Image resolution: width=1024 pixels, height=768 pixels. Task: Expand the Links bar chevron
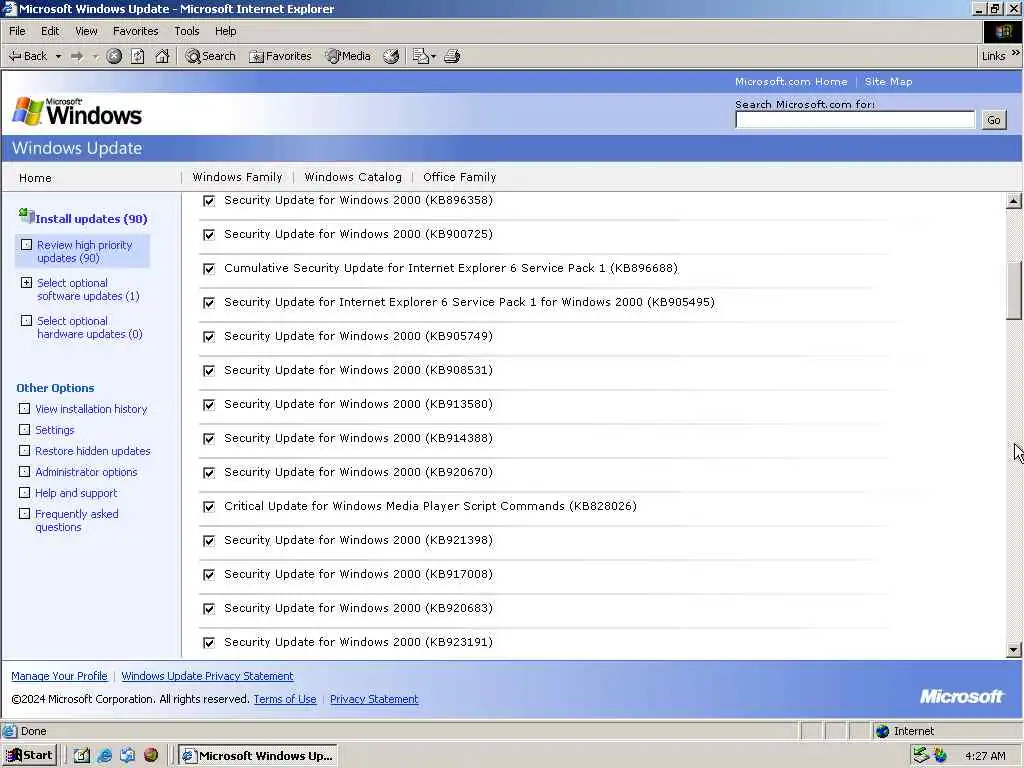click(1016, 53)
